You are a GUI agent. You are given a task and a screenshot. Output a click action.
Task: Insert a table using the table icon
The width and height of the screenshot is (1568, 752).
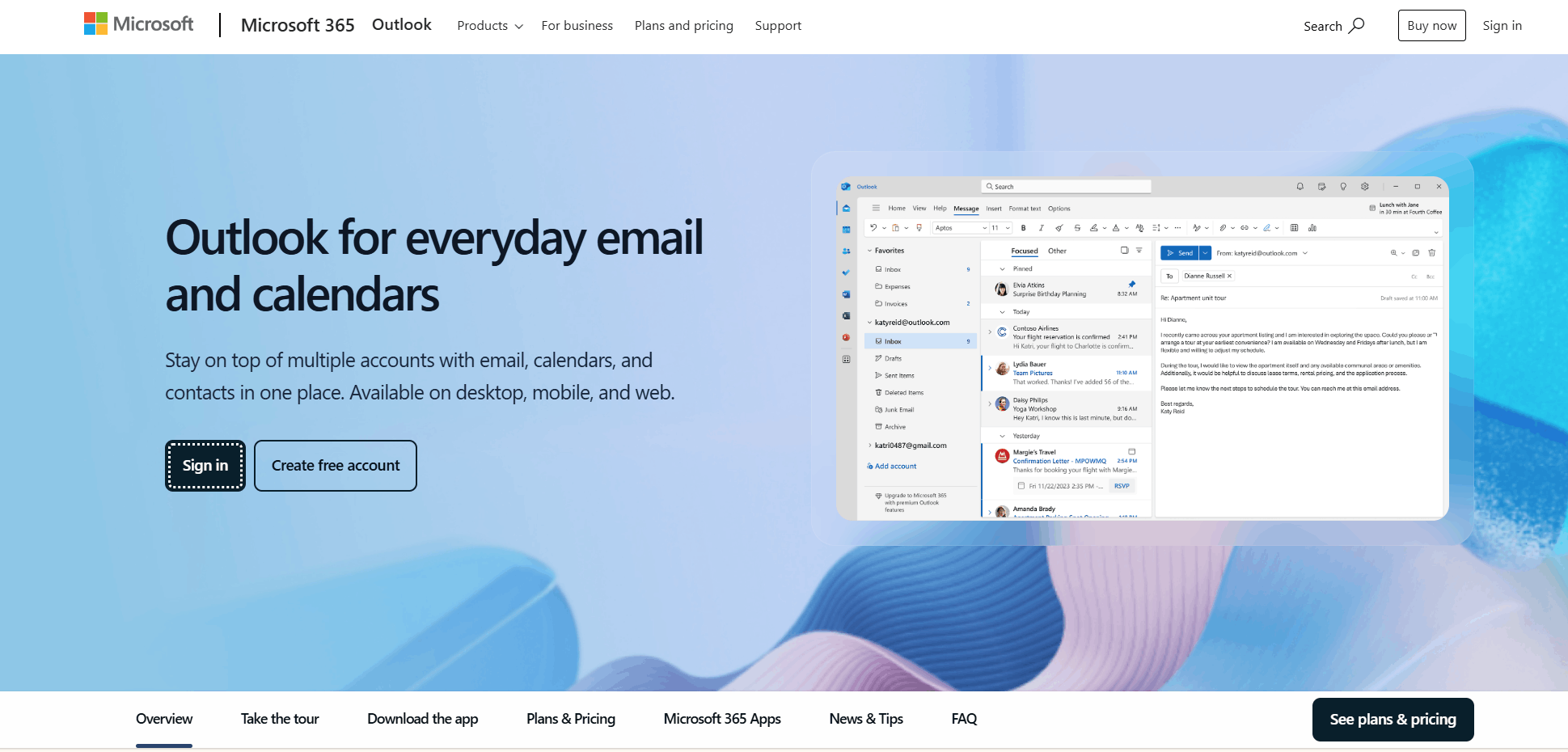[x=1295, y=228]
